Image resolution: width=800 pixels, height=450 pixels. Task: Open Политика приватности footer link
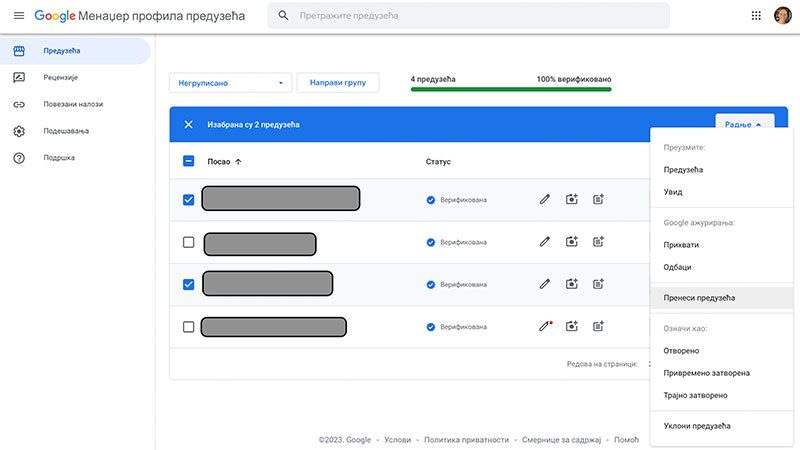coord(466,440)
